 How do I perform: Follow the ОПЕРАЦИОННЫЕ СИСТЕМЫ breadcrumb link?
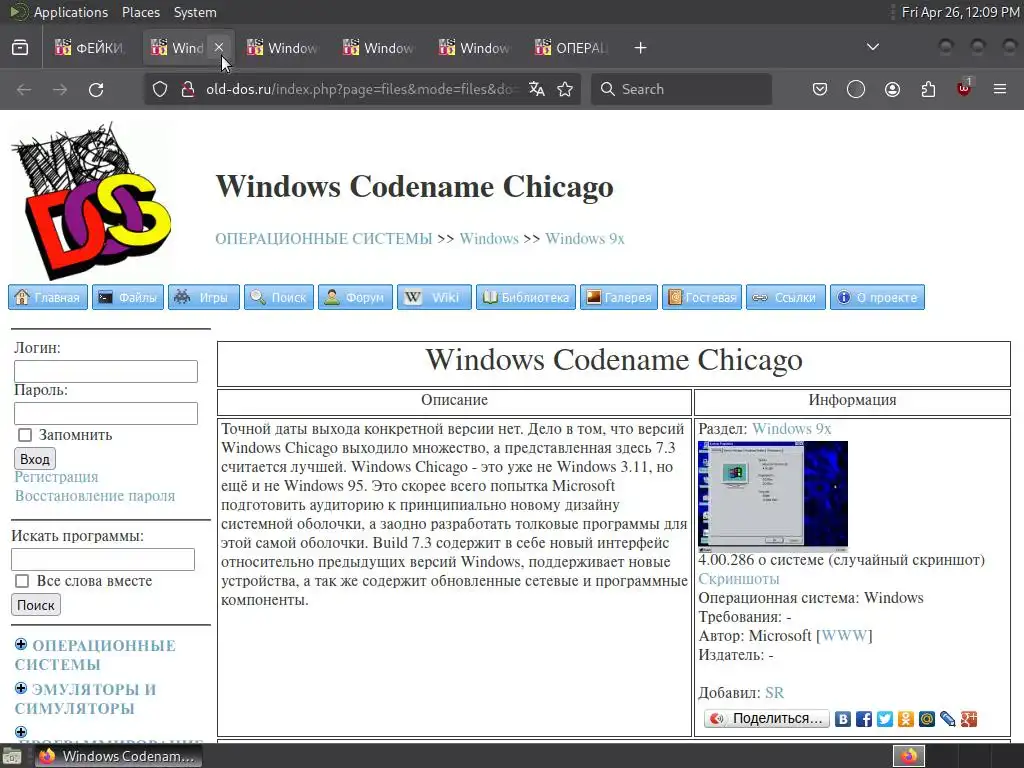[x=324, y=238]
